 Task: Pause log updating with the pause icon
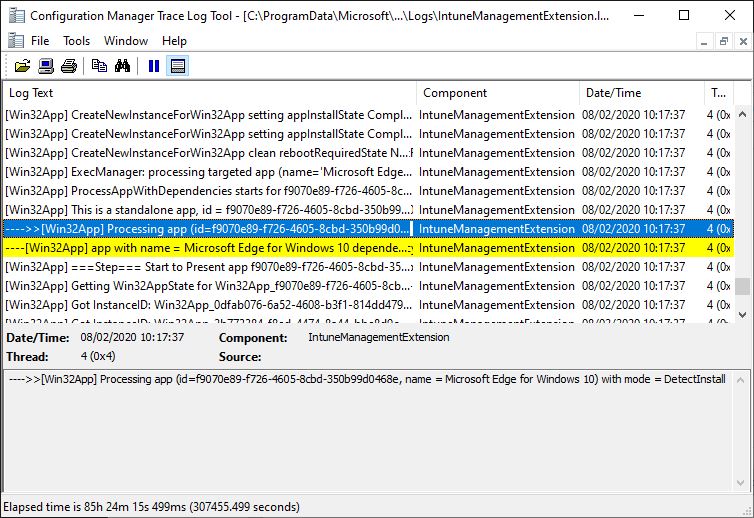(153, 66)
